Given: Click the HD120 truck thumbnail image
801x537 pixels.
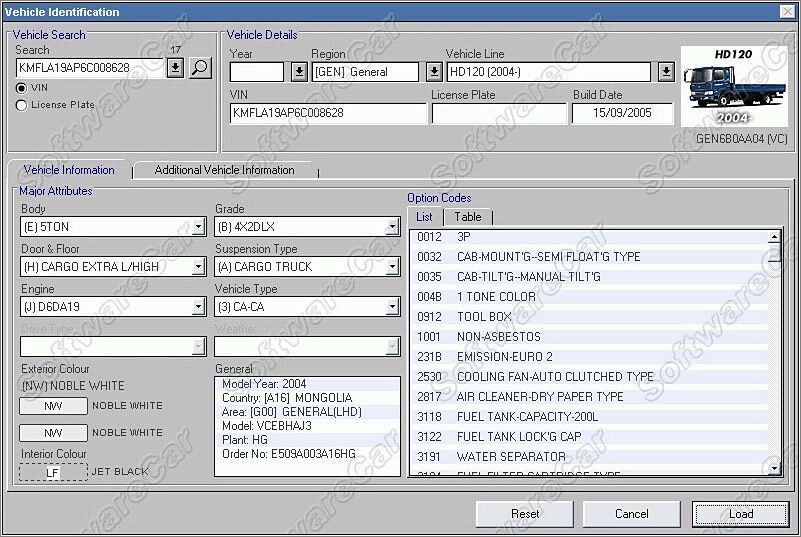Looking at the screenshot, I should (734, 86).
